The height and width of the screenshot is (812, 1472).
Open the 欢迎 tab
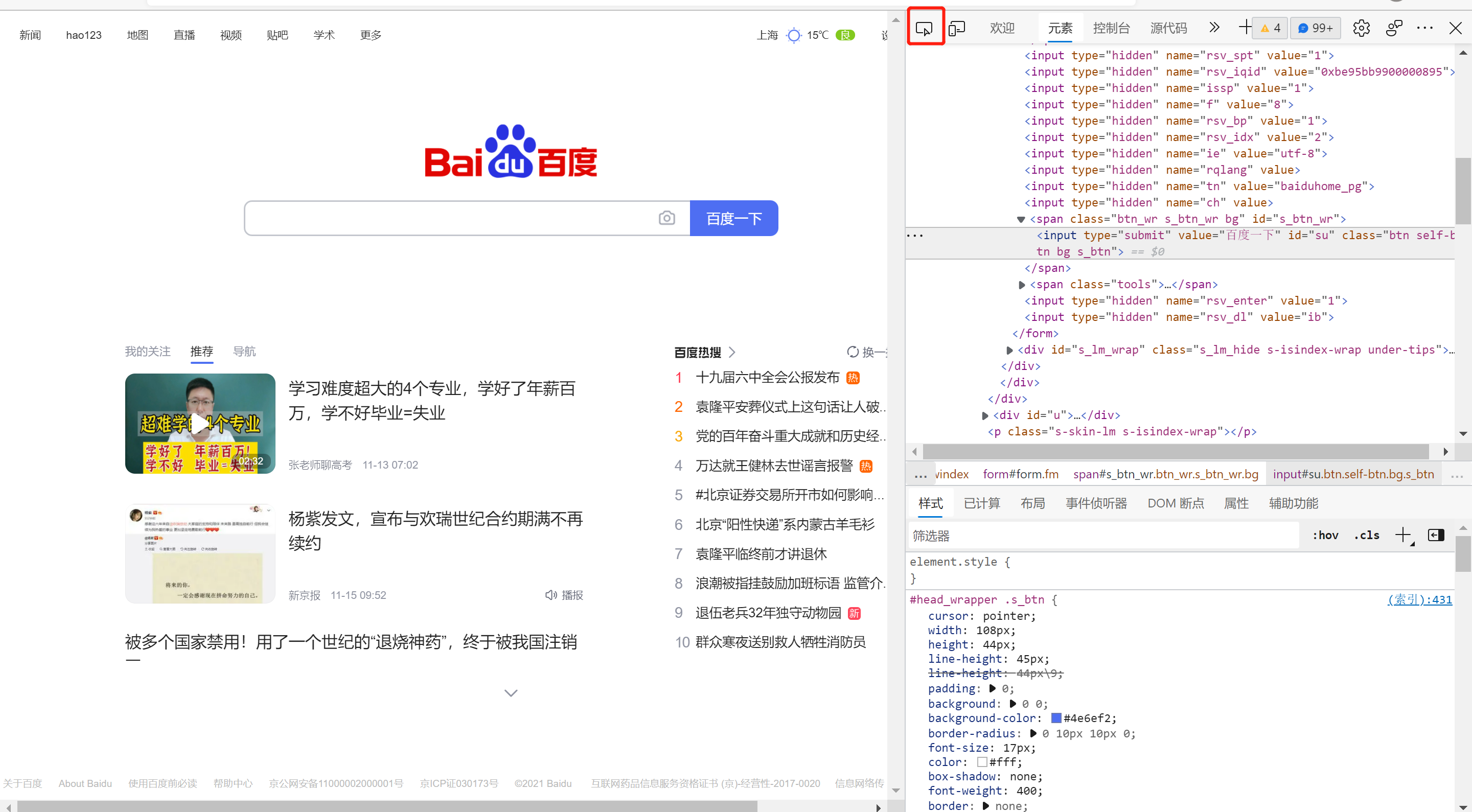coord(1002,28)
